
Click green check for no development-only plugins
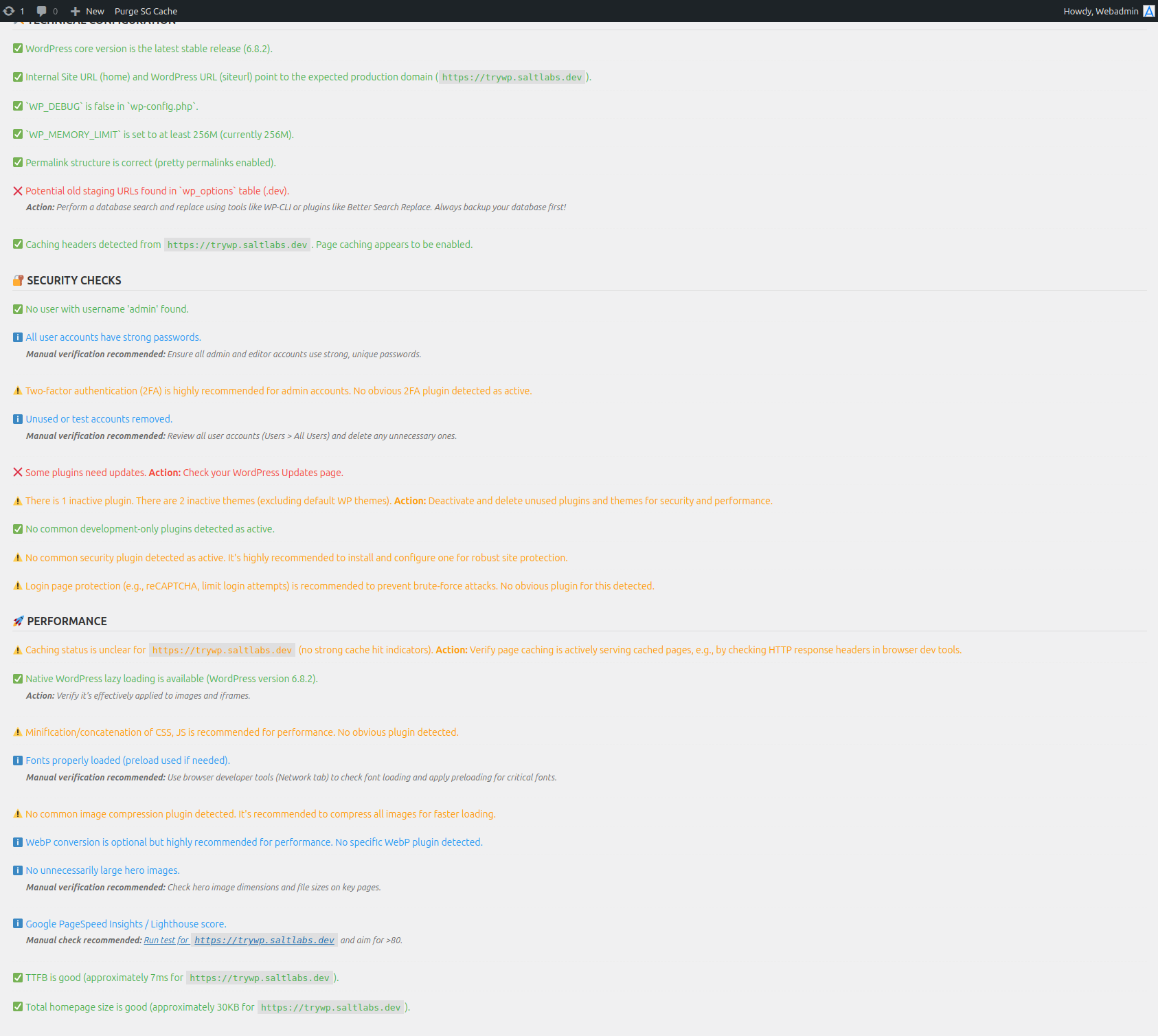18,529
